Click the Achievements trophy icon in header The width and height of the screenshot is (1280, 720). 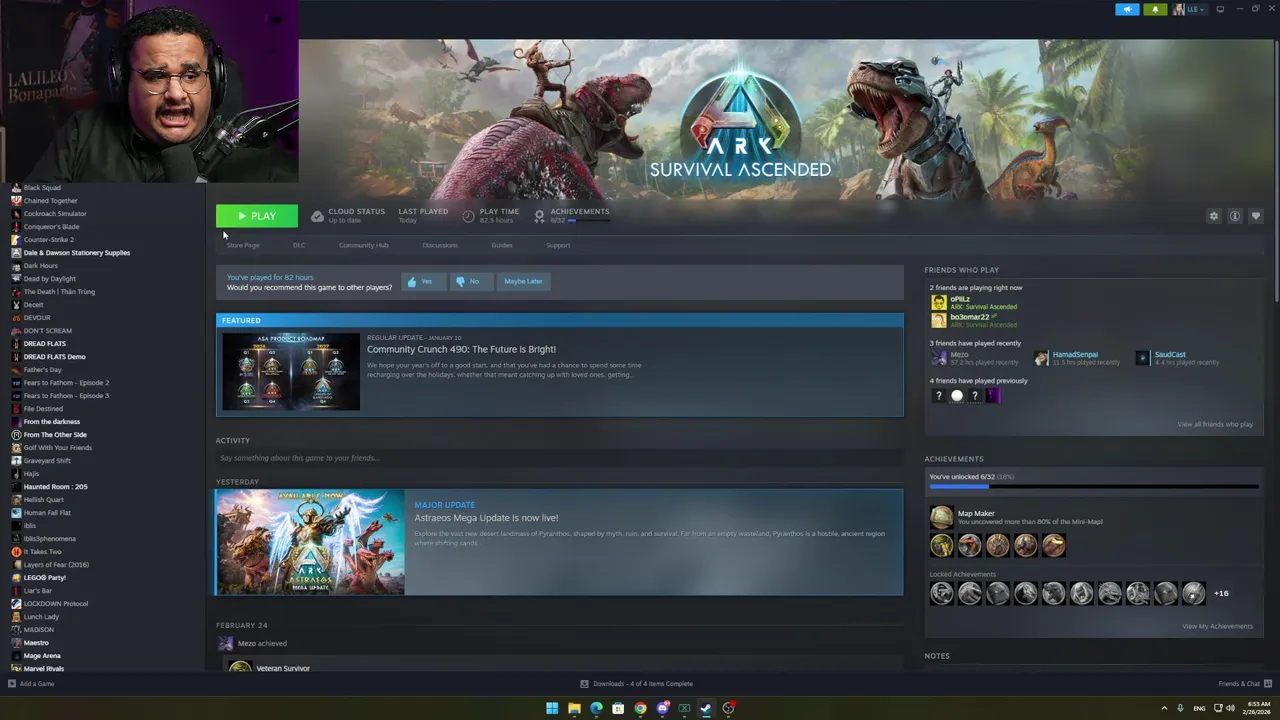point(539,216)
